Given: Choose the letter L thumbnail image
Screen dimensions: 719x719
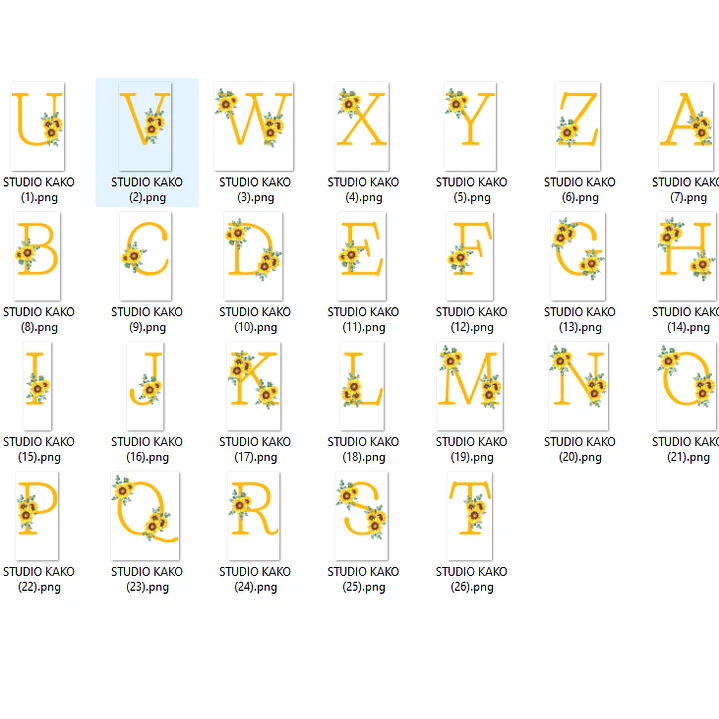Looking at the screenshot, I should 362,386.
